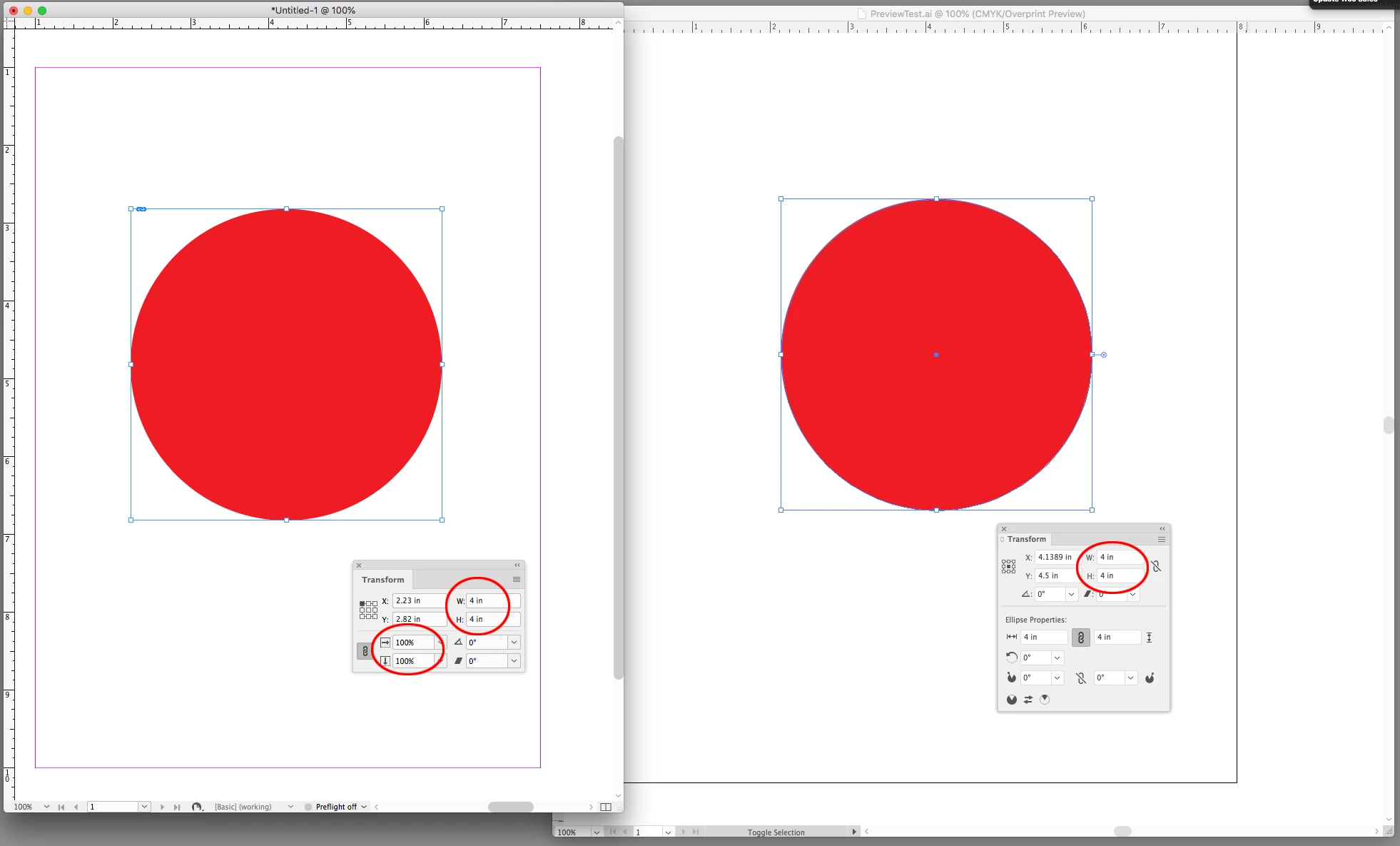Open InDesign Transform panel flyout menu
Screen dimensions: 1400x846
click(x=517, y=580)
